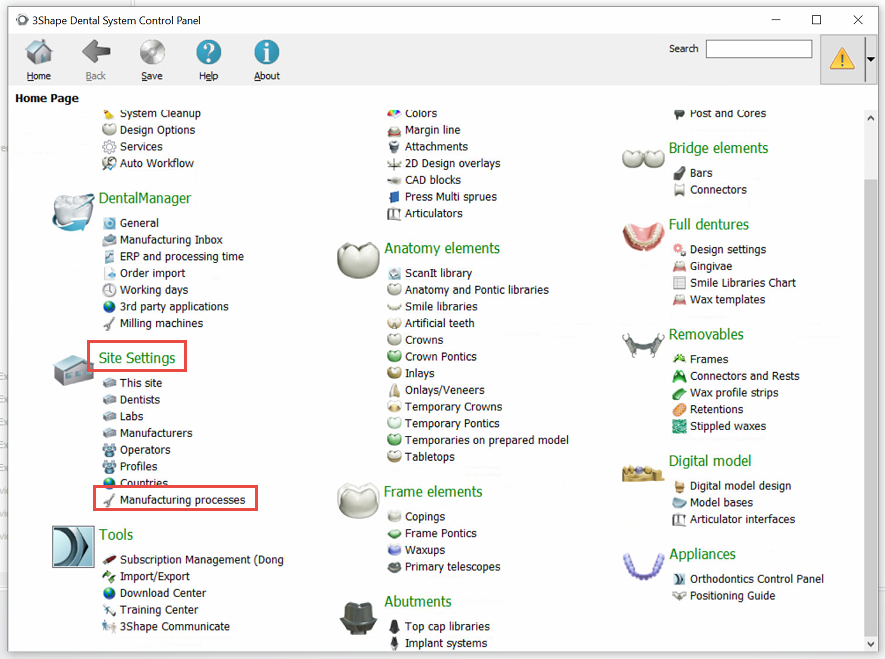Open the About info icon
The height and width of the screenshot is (659, 885).
coord(266,52)
